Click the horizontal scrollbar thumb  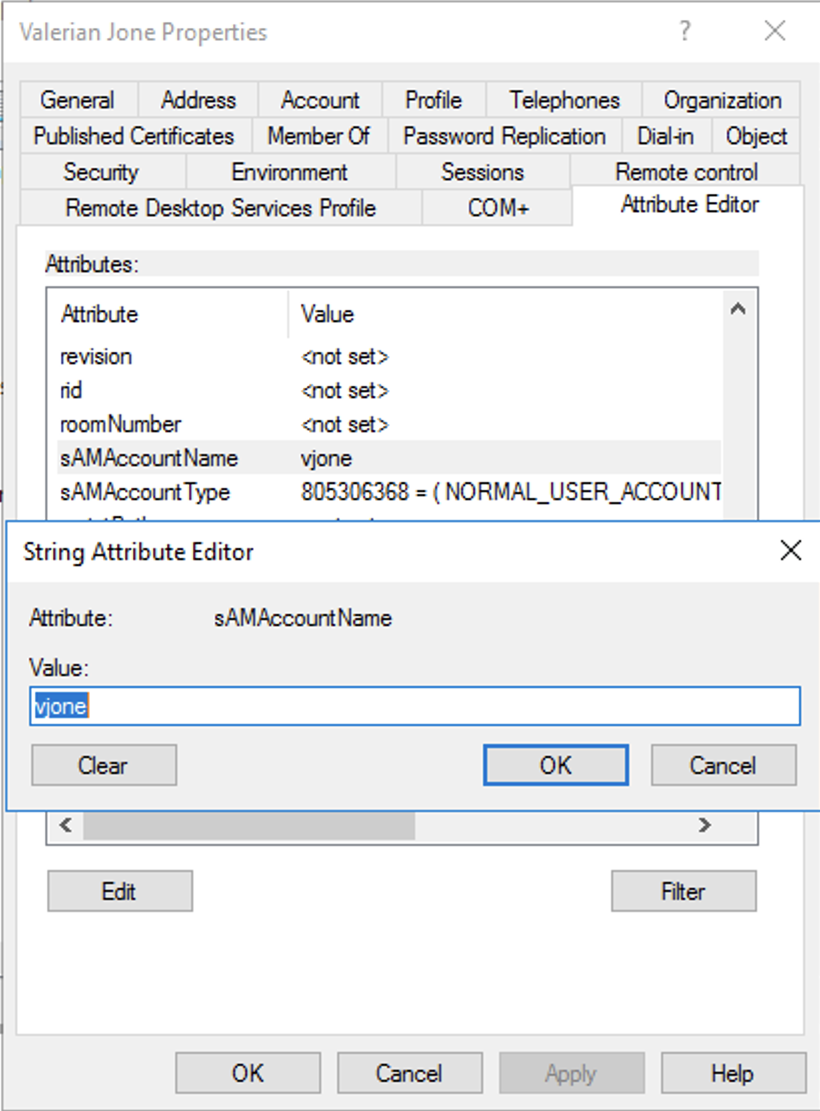[249, 825]
